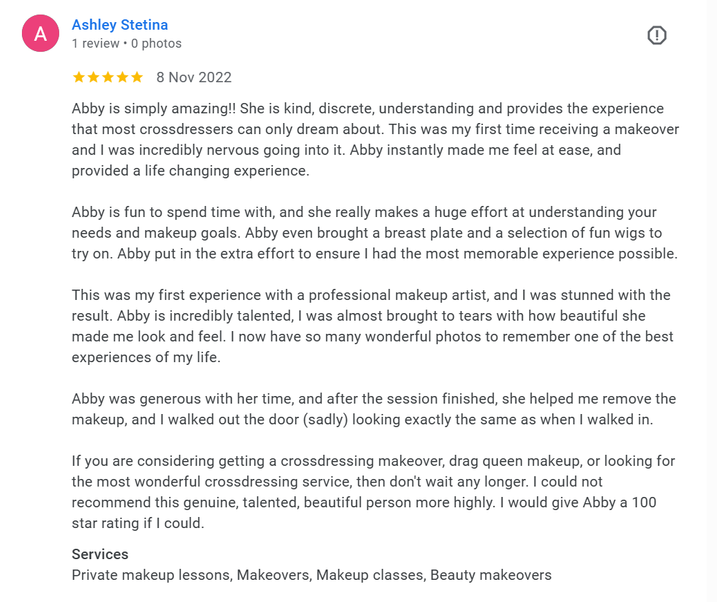Click the five-star rating icons
Viewport: 717px width, 602px height.
tap(108, 77)
